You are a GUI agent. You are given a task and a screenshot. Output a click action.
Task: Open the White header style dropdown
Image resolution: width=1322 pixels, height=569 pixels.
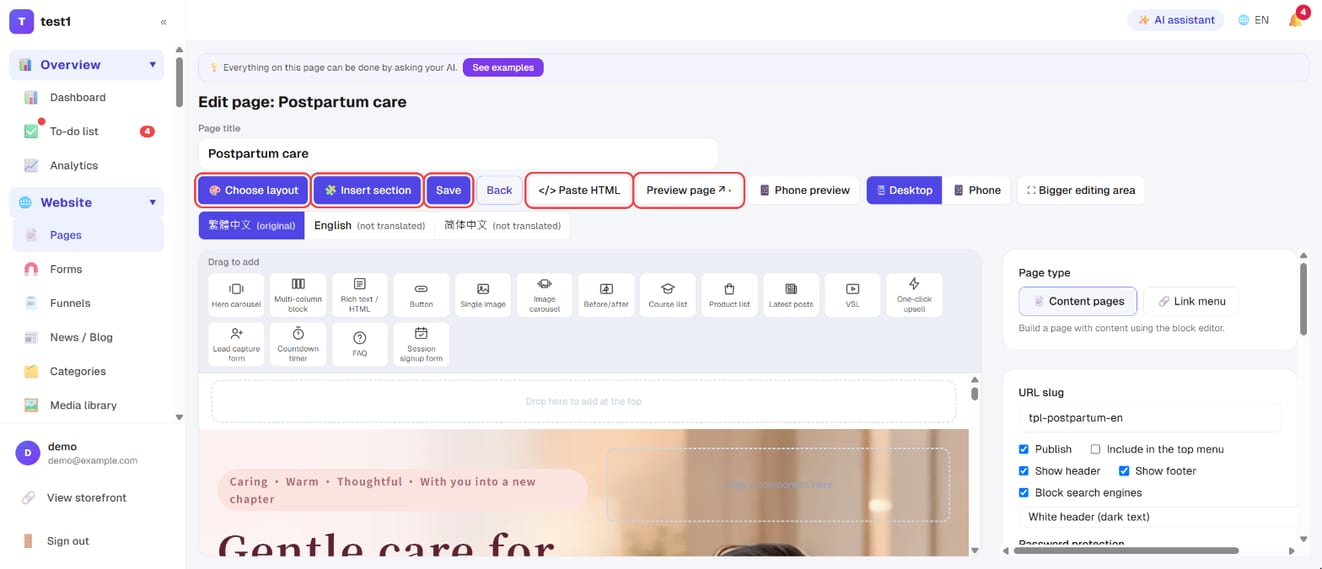pyautogui.click(x=1156, y=517)
